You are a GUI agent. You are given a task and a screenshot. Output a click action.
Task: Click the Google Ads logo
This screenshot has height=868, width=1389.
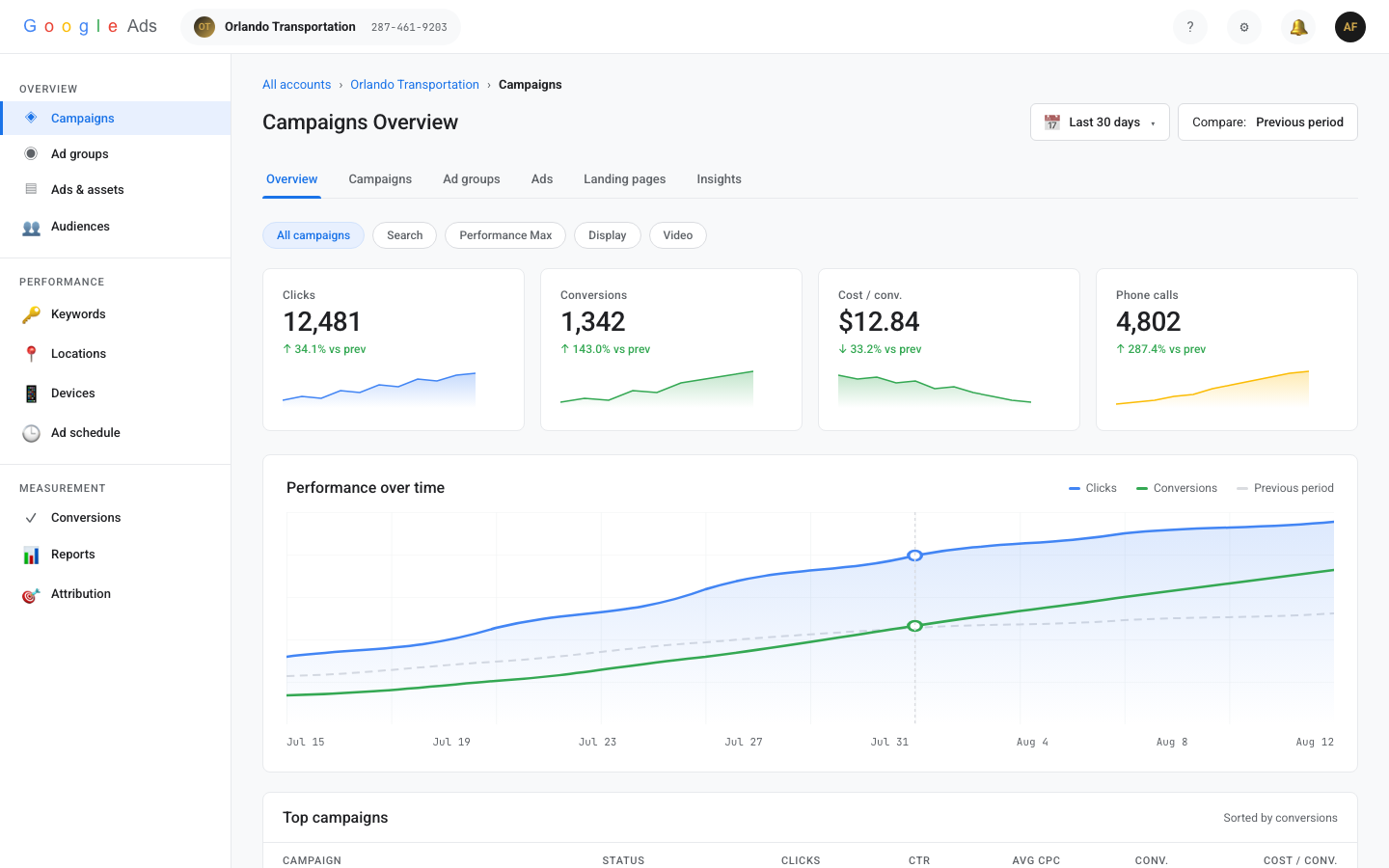pos(90,26)
